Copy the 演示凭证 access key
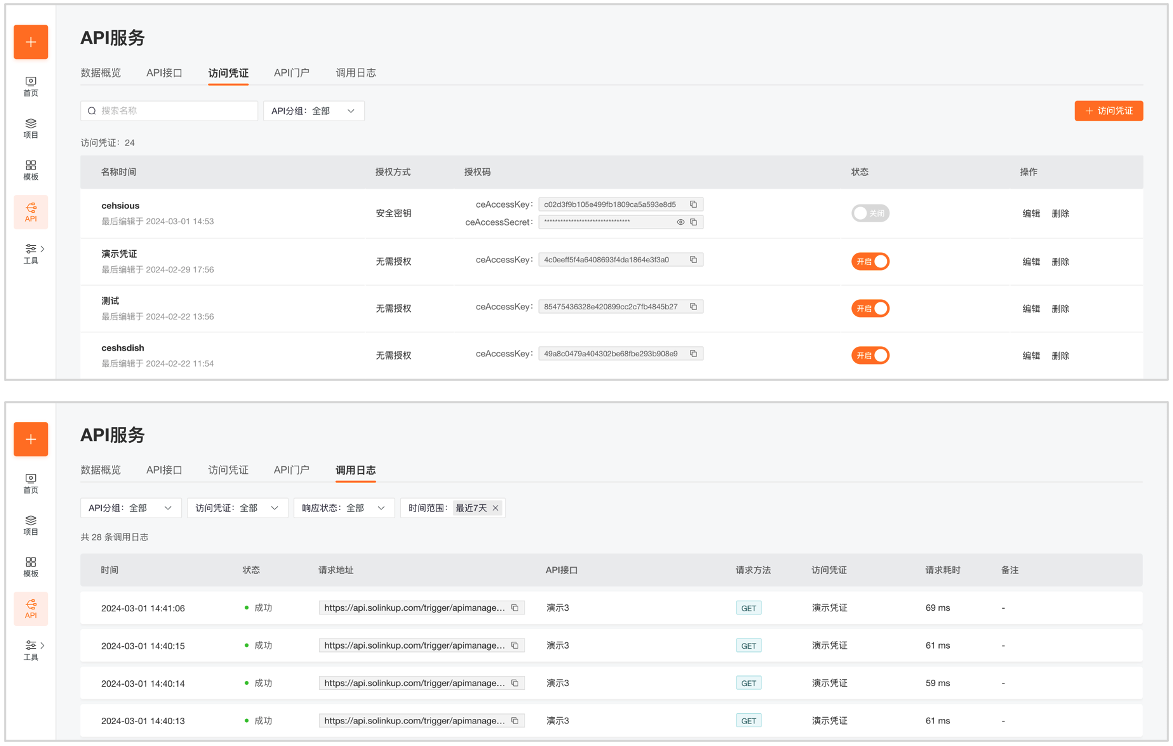This screenshot has width=1173, height=746. pos(693,260)
